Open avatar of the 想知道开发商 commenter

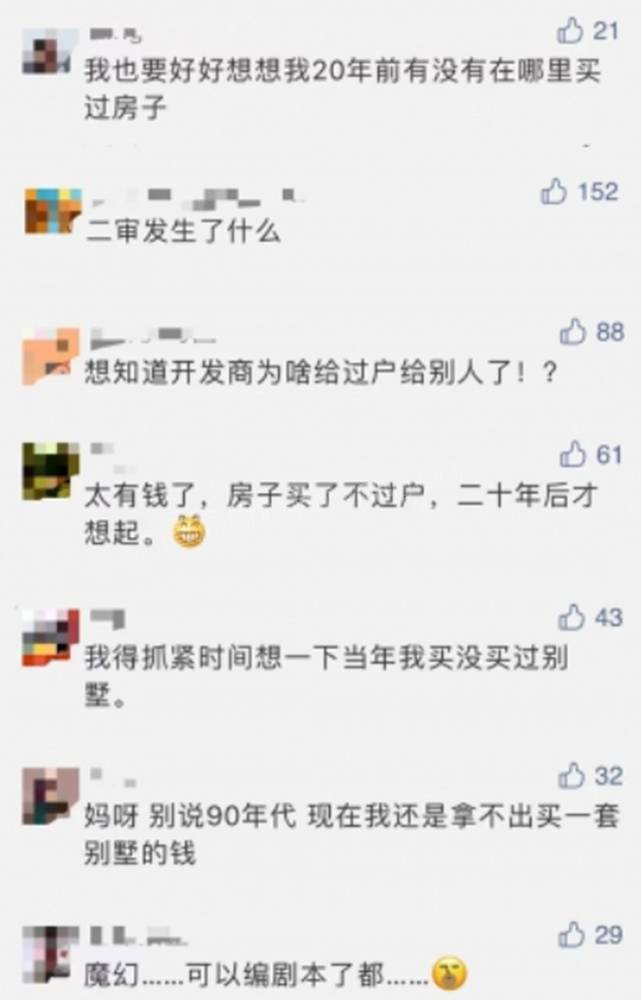(x=51, y=357)
